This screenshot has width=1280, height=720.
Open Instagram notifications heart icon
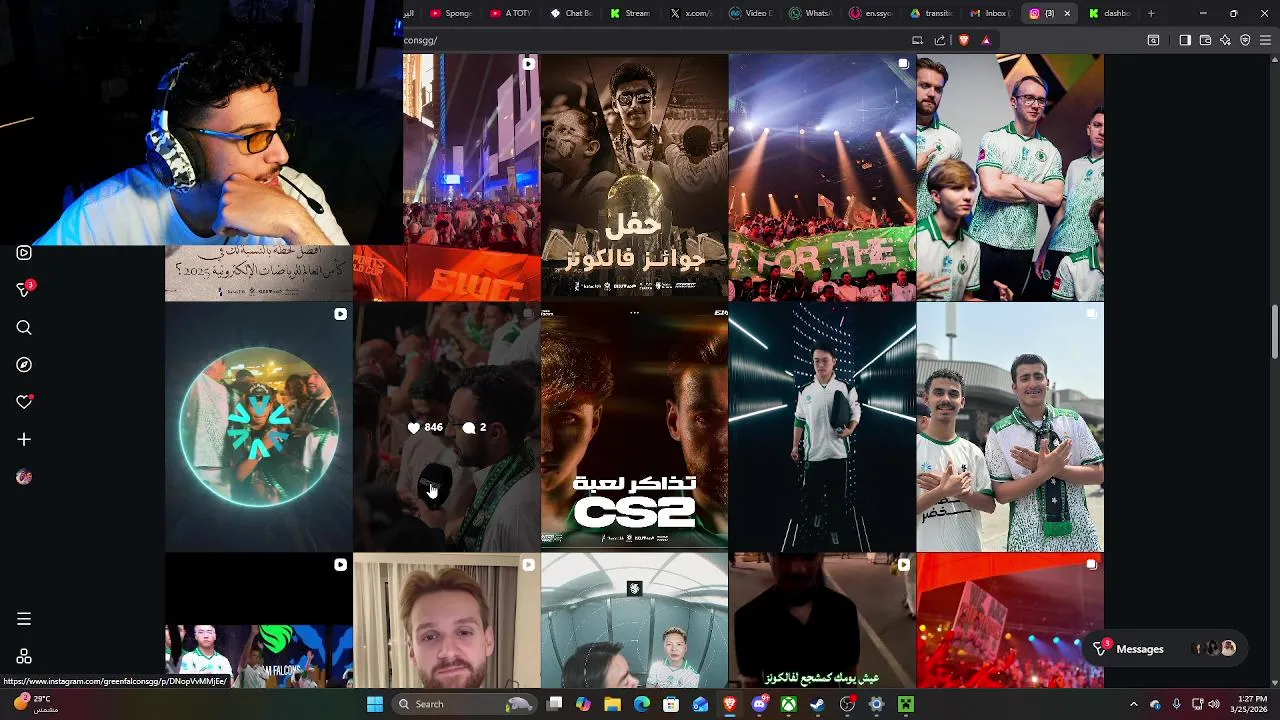[24, 402]
